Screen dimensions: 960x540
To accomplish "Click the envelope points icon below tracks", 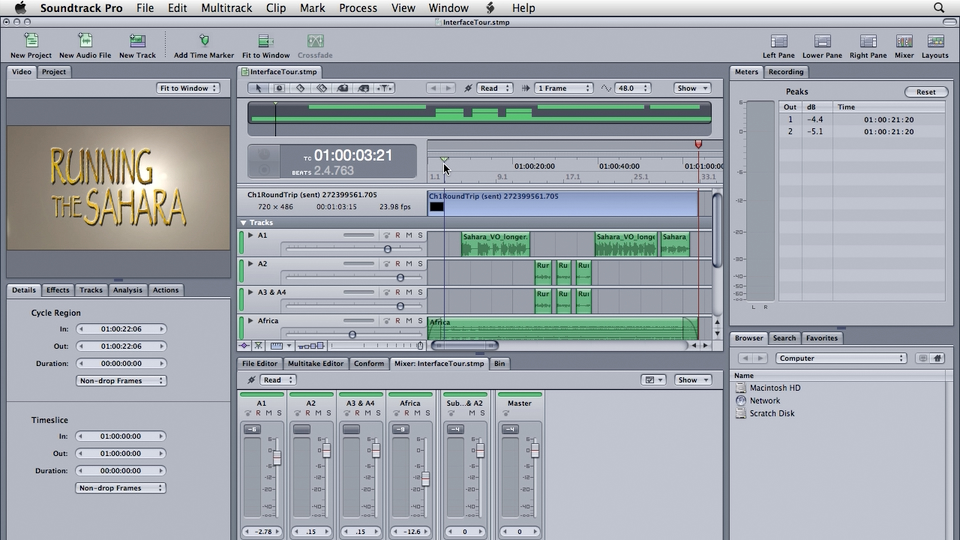I will pyautogui.click(x=244, y=346).
